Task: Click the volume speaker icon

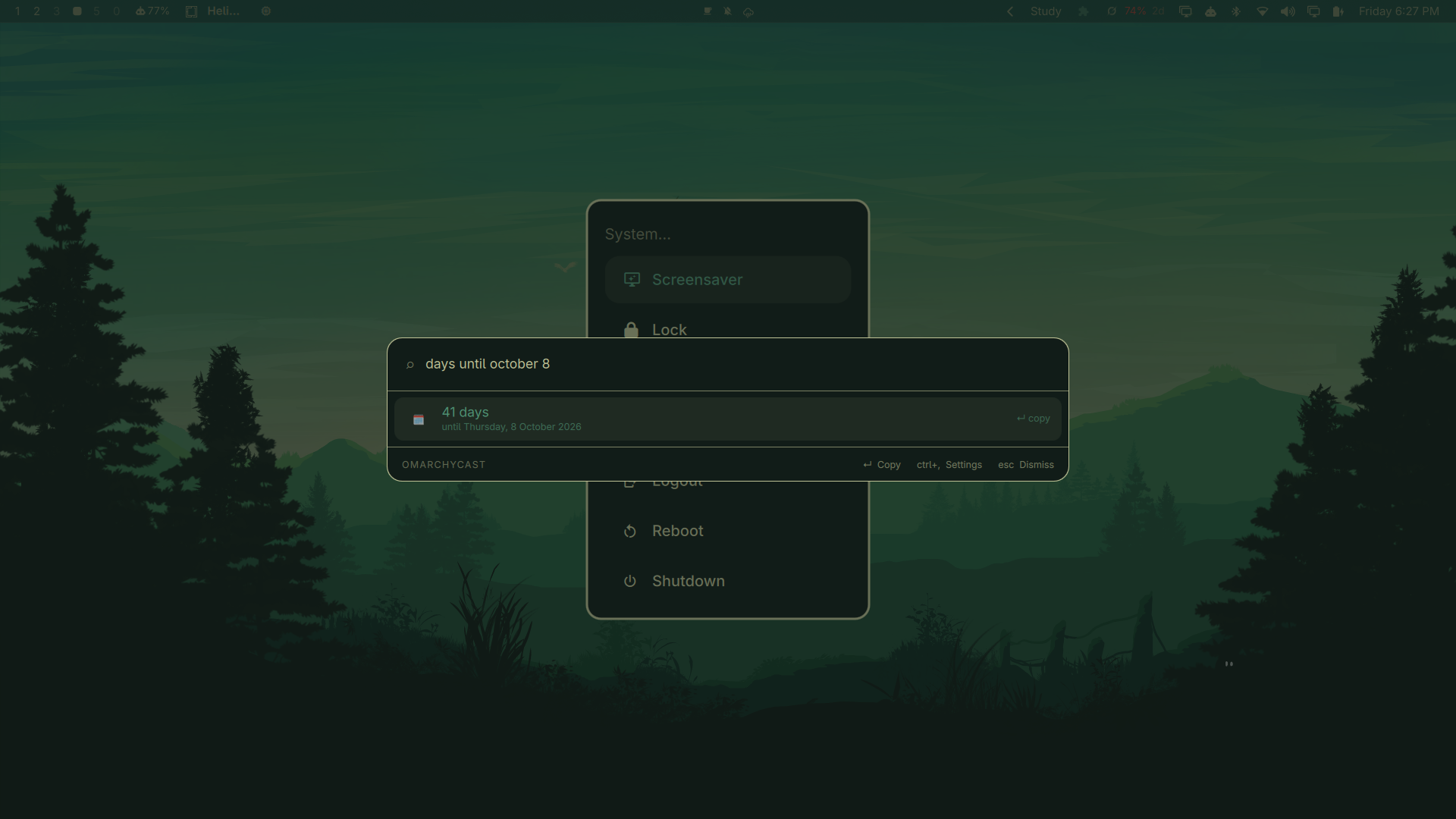Action: click(1288, 11)
